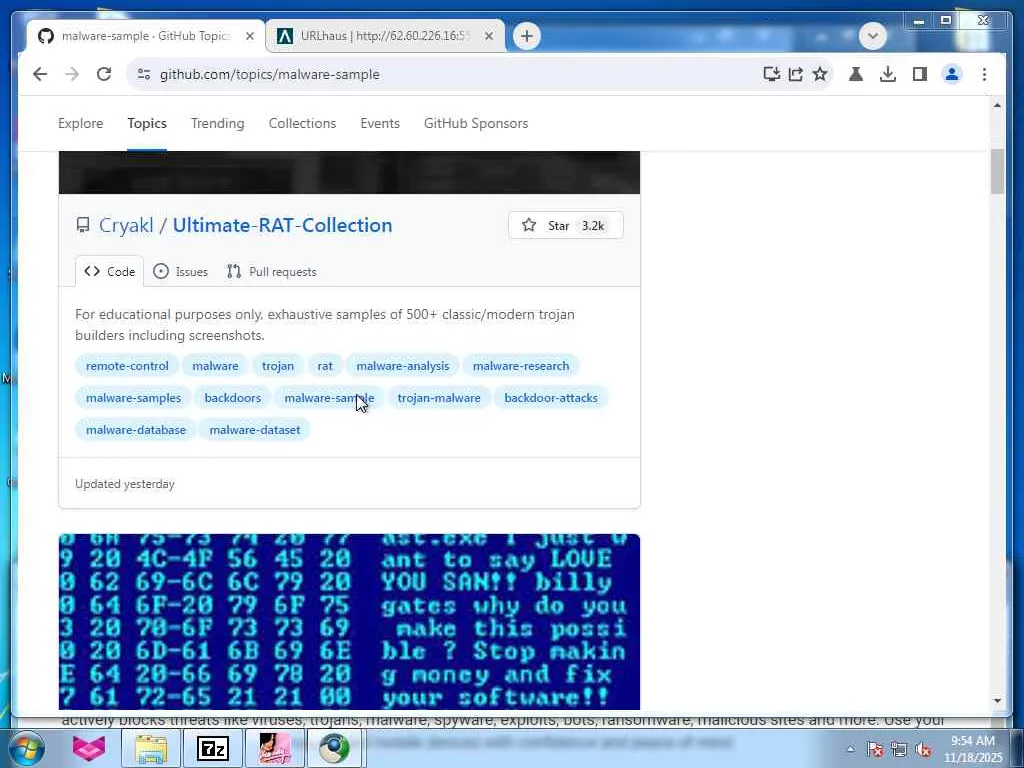Open the Collections navigation item

point(302,123)
